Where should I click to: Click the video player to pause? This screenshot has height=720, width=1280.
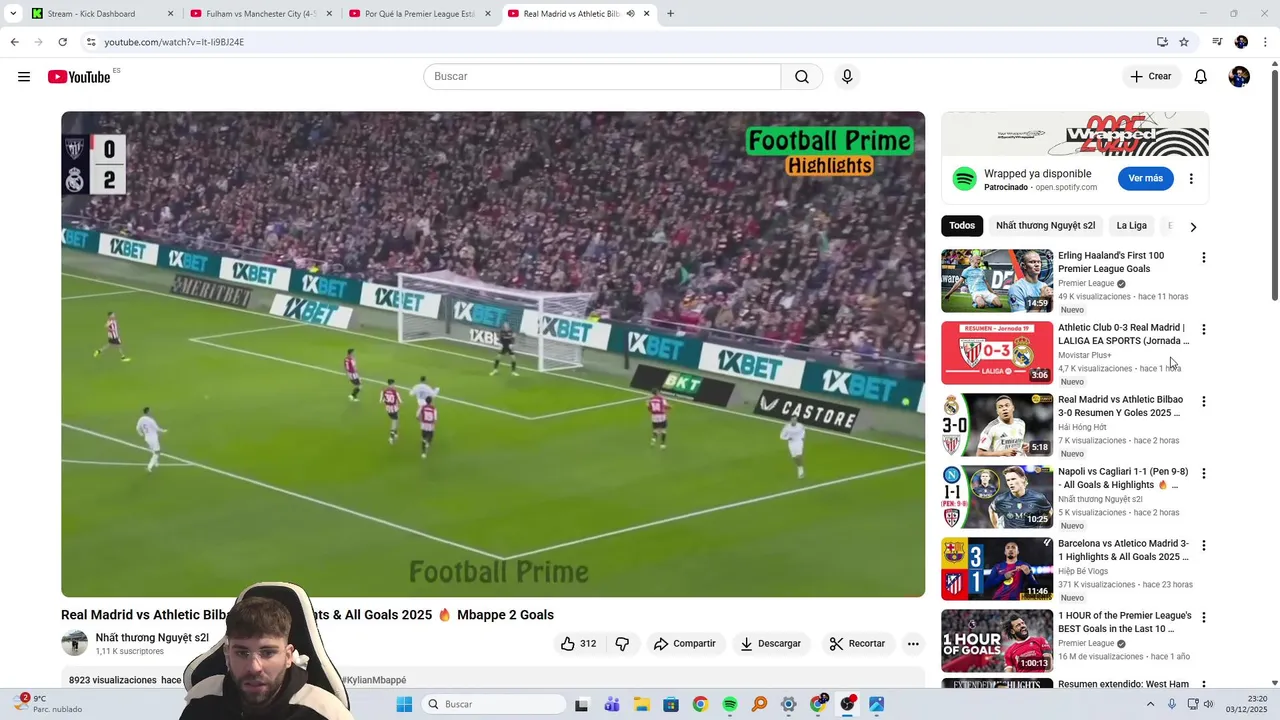tap(493, 354)
